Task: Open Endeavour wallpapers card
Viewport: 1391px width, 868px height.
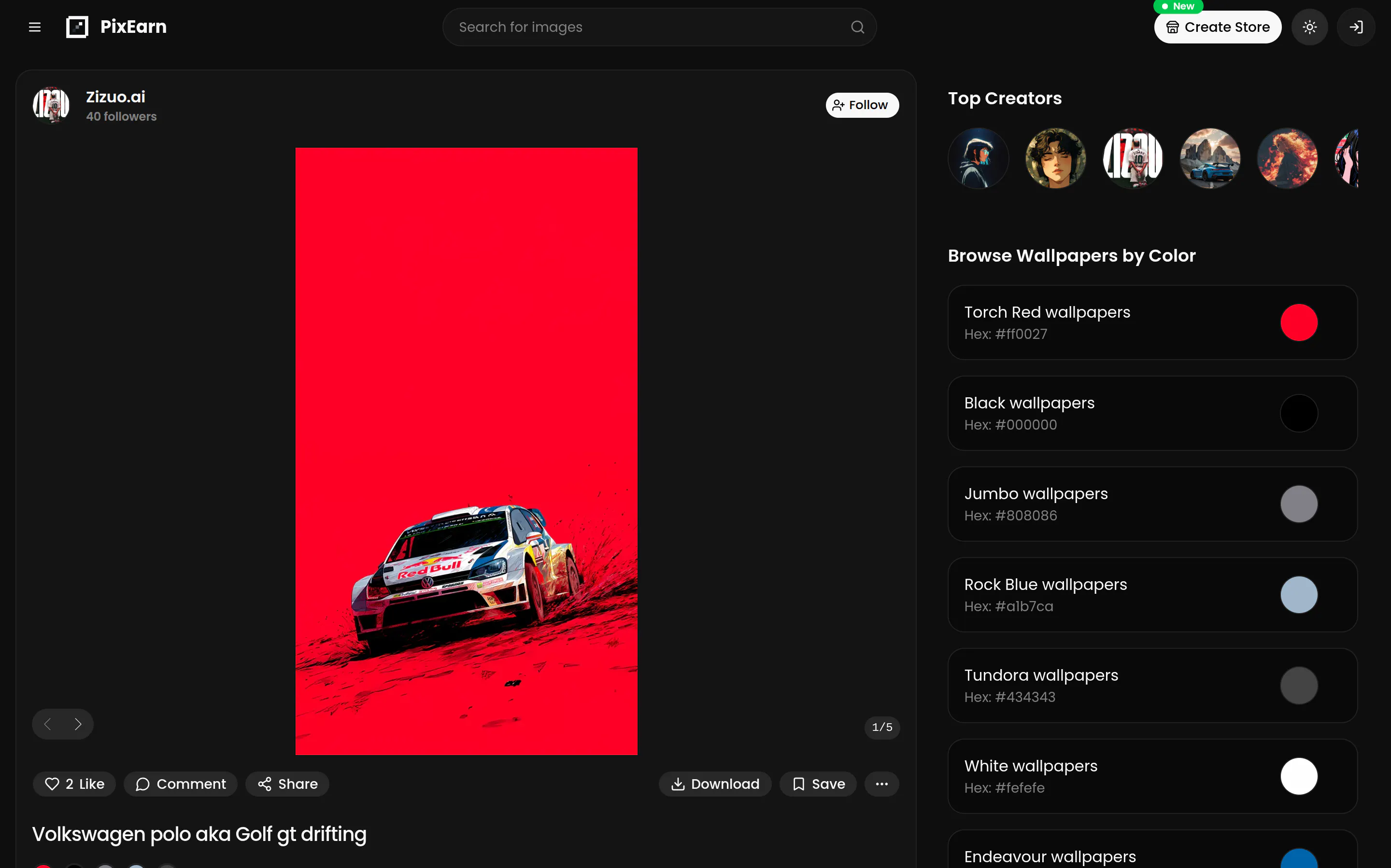Action: coord(1153,850)
